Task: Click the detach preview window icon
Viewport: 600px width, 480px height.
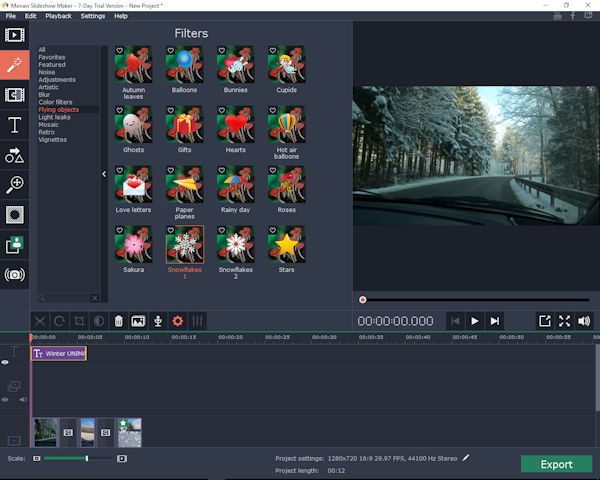Action: coord(545,321)
